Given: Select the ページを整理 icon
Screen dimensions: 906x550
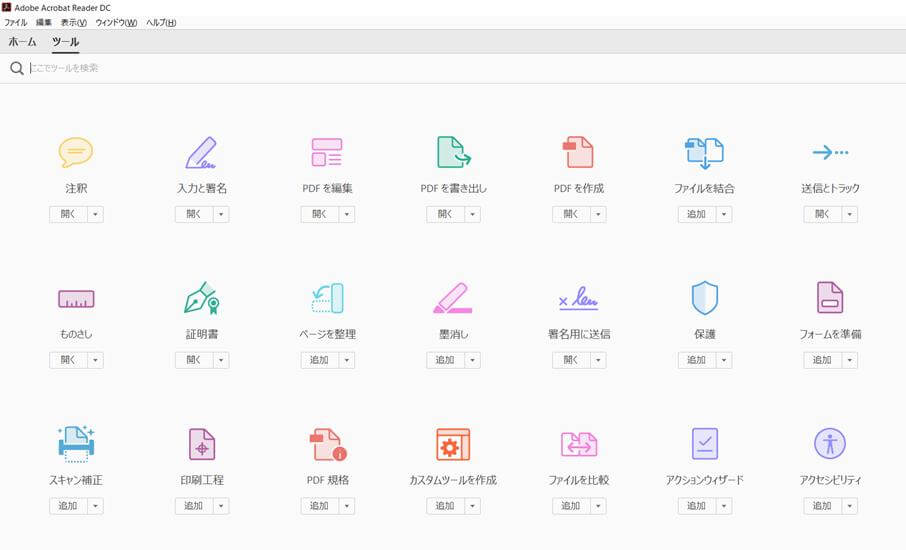Looking at the screenshot, I should tap(327, 298).
